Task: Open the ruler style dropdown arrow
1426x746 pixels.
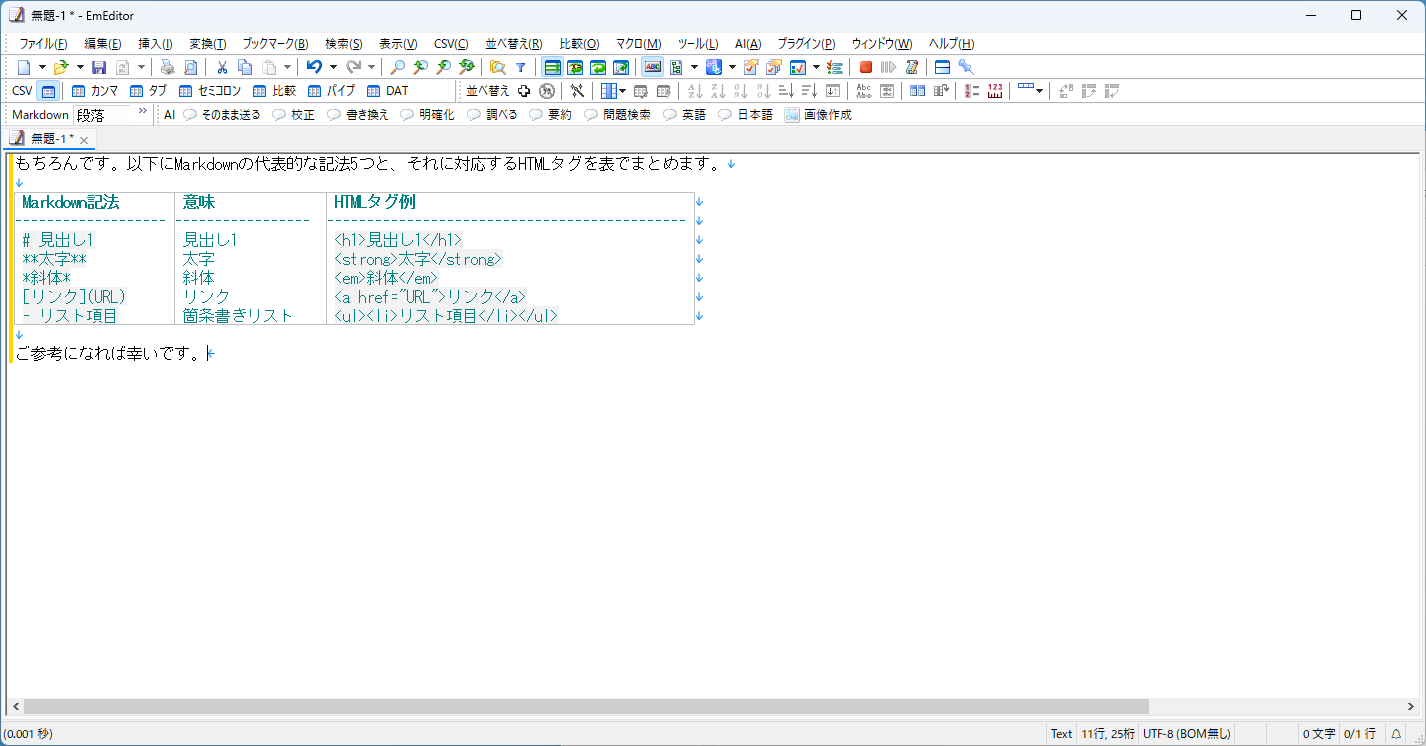Action: [x=1039, y=91]
